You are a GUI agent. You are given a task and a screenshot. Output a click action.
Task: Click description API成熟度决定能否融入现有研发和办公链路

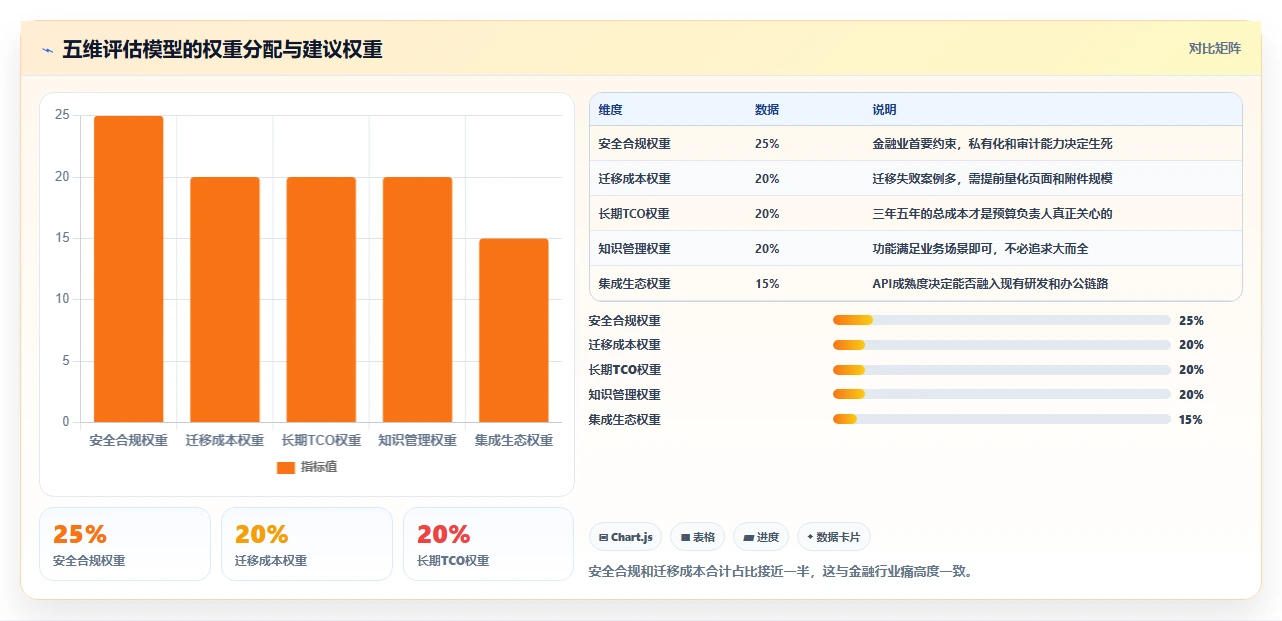pos(990,284)
